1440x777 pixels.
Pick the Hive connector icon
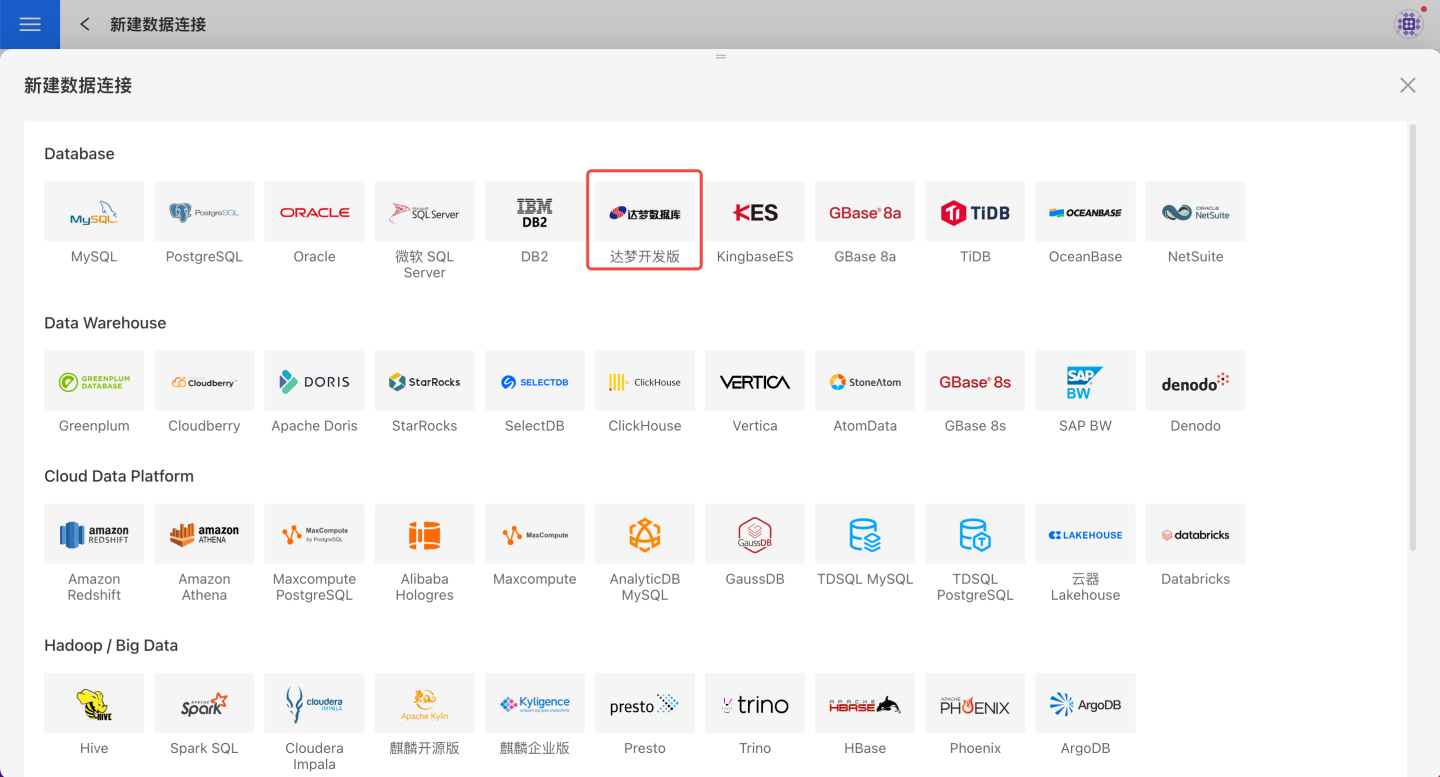pyautogui.click(x=94, y=704)
